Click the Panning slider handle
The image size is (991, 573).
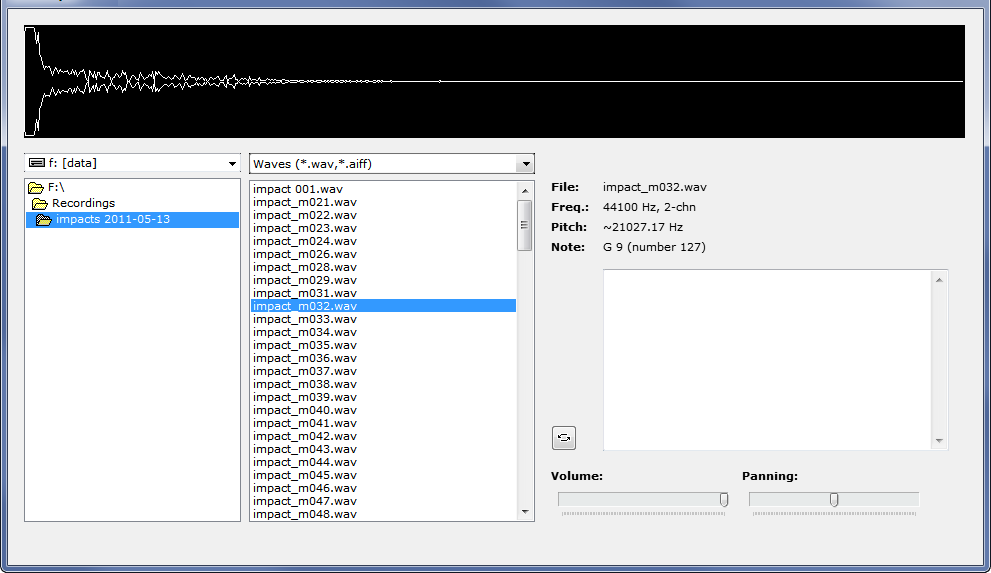click(x=834, y=499)
